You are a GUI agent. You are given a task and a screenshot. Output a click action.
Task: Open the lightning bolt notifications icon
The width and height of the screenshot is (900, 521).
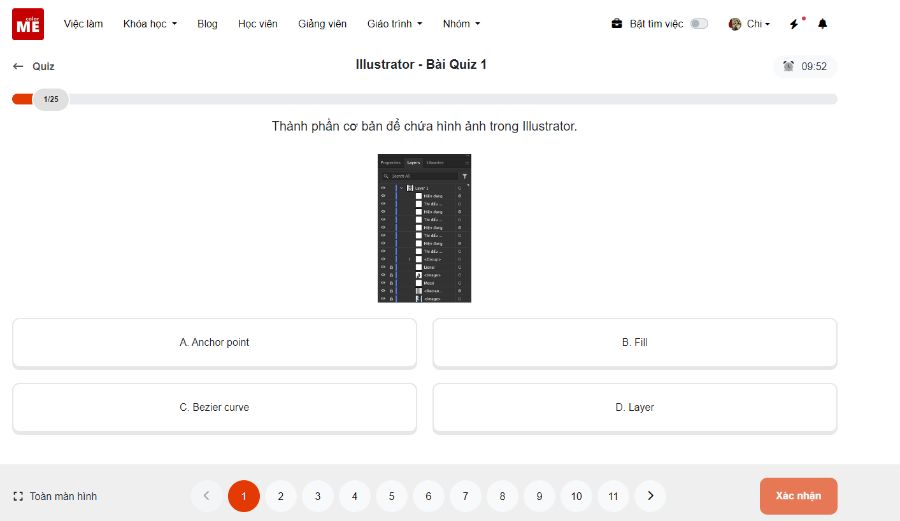pyautogui.click(x=794, y=24)
